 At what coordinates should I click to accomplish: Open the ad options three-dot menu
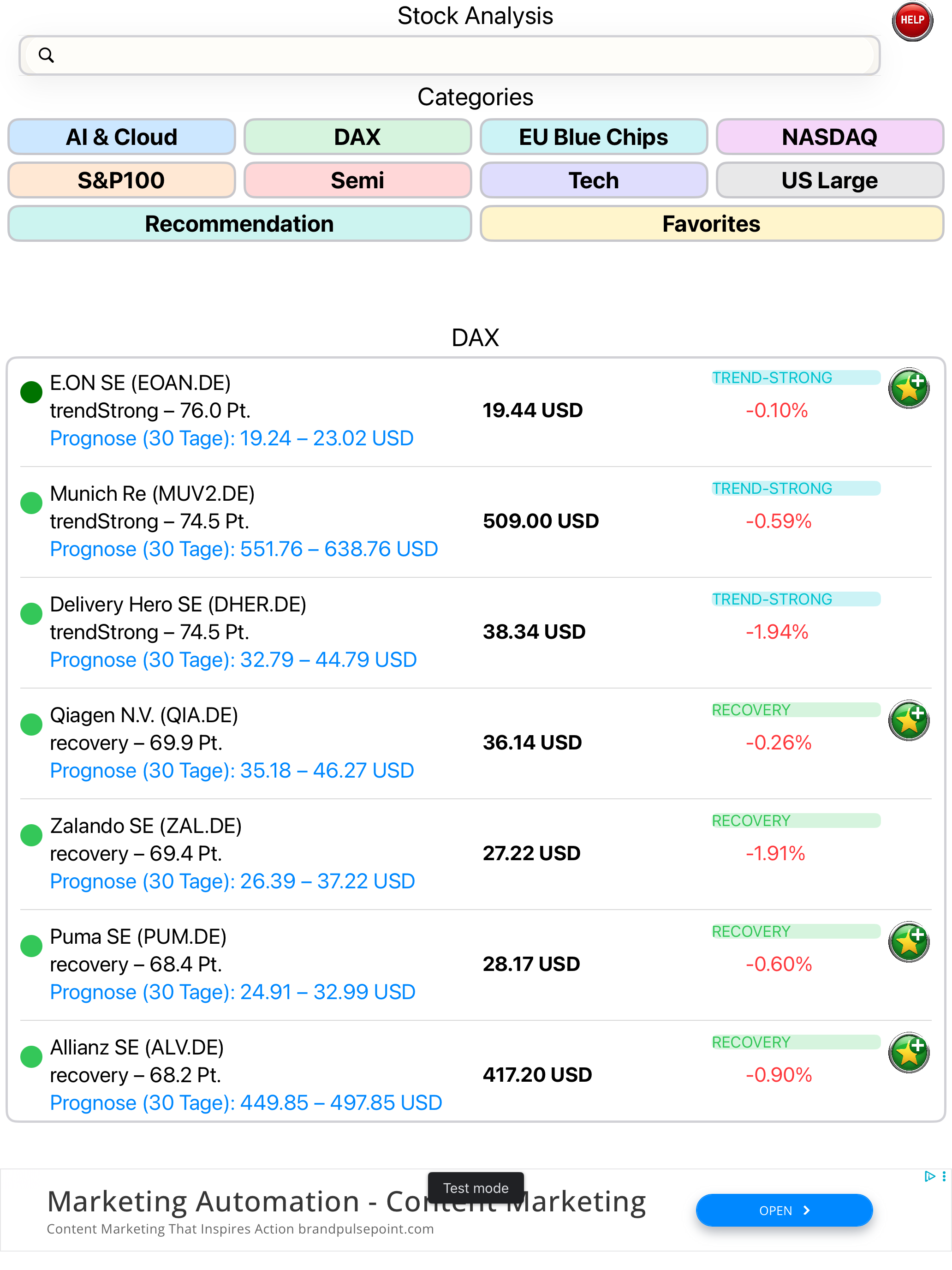pos(944,1176)
